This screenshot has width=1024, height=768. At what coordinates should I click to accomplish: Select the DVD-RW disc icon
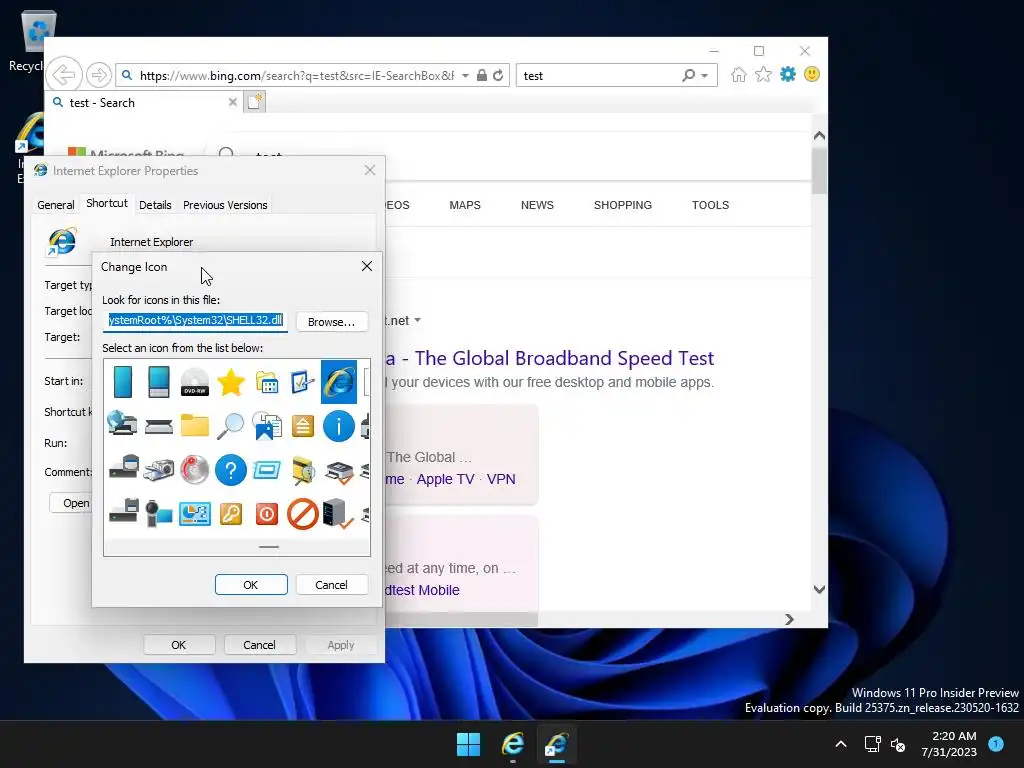(195, 383)
